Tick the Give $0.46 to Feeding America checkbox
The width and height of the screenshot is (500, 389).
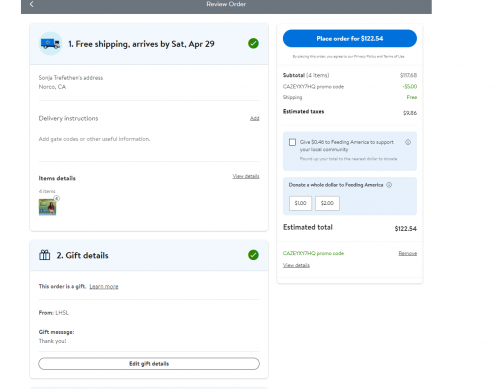(x=292, y=142)
